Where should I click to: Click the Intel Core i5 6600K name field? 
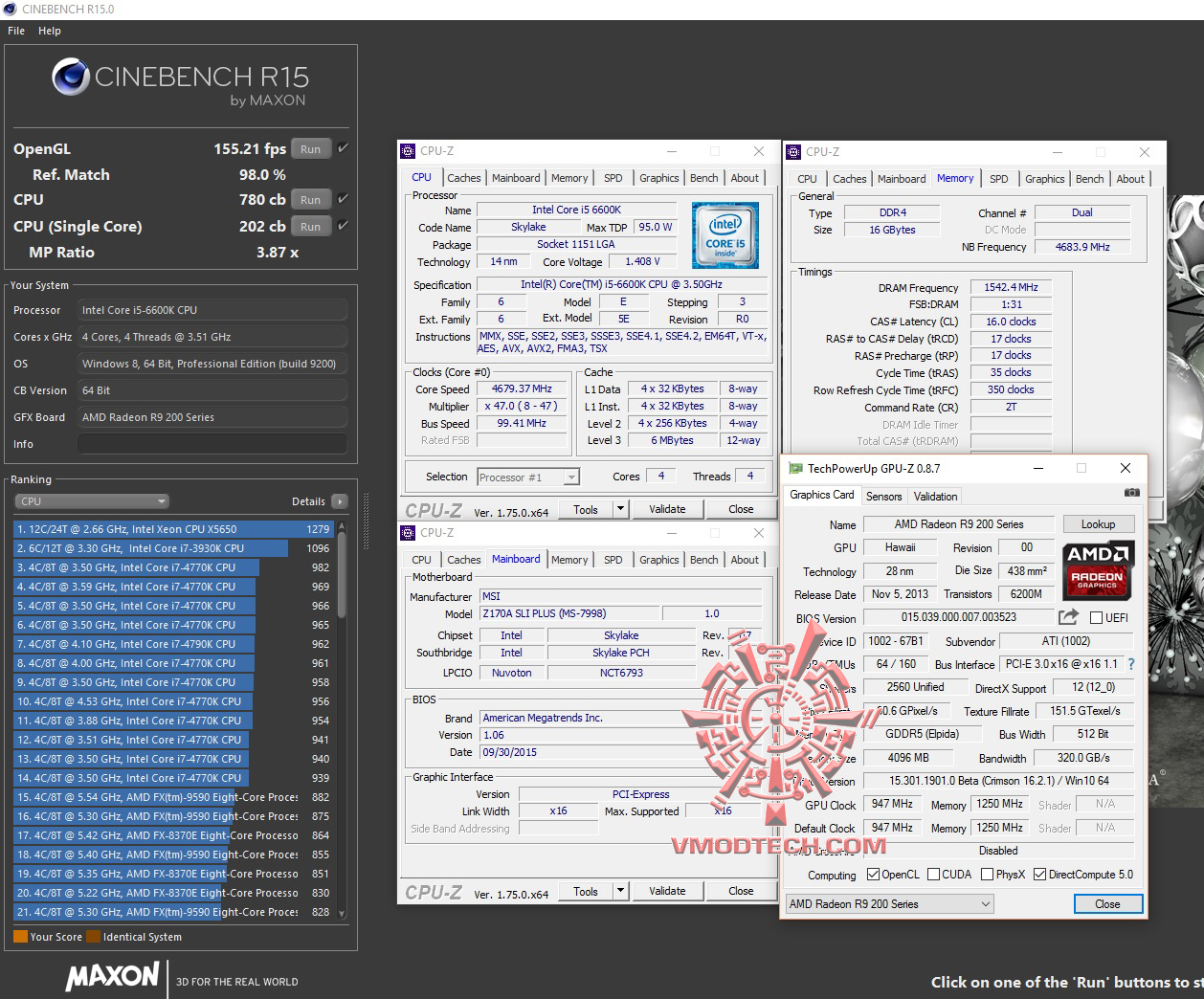[576, 210]
